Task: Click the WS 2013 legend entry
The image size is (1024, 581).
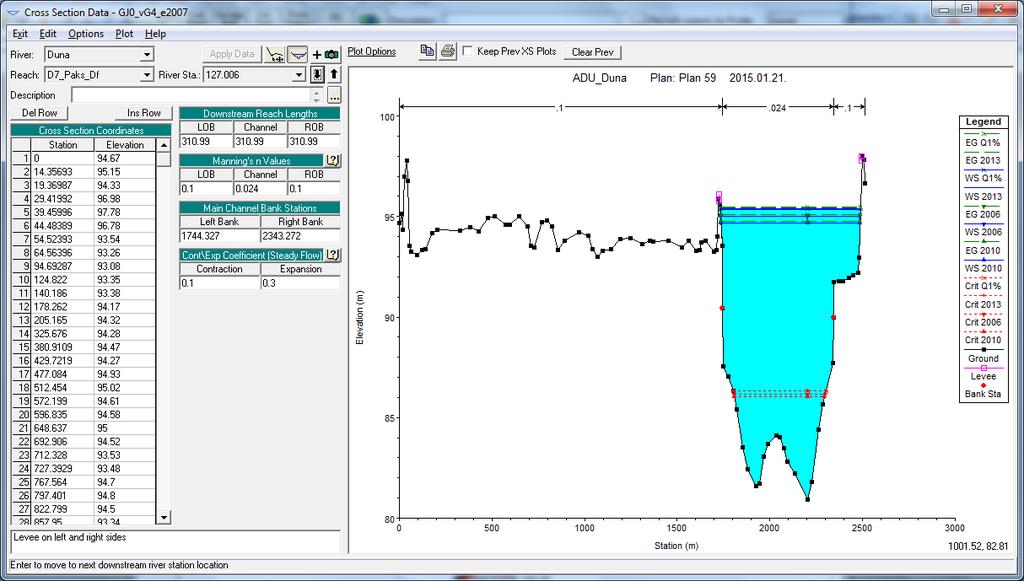Action: [983, 196]
